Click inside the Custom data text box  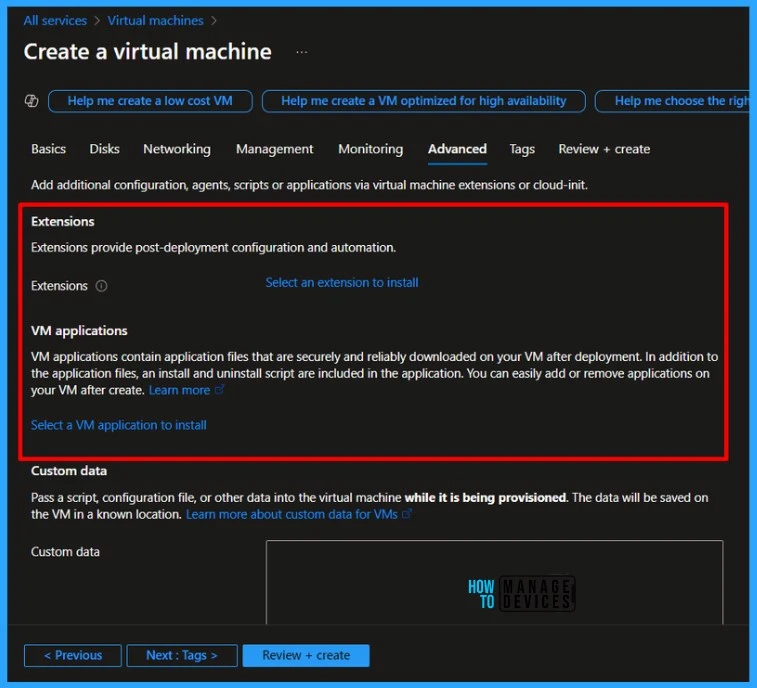point(494,582)
